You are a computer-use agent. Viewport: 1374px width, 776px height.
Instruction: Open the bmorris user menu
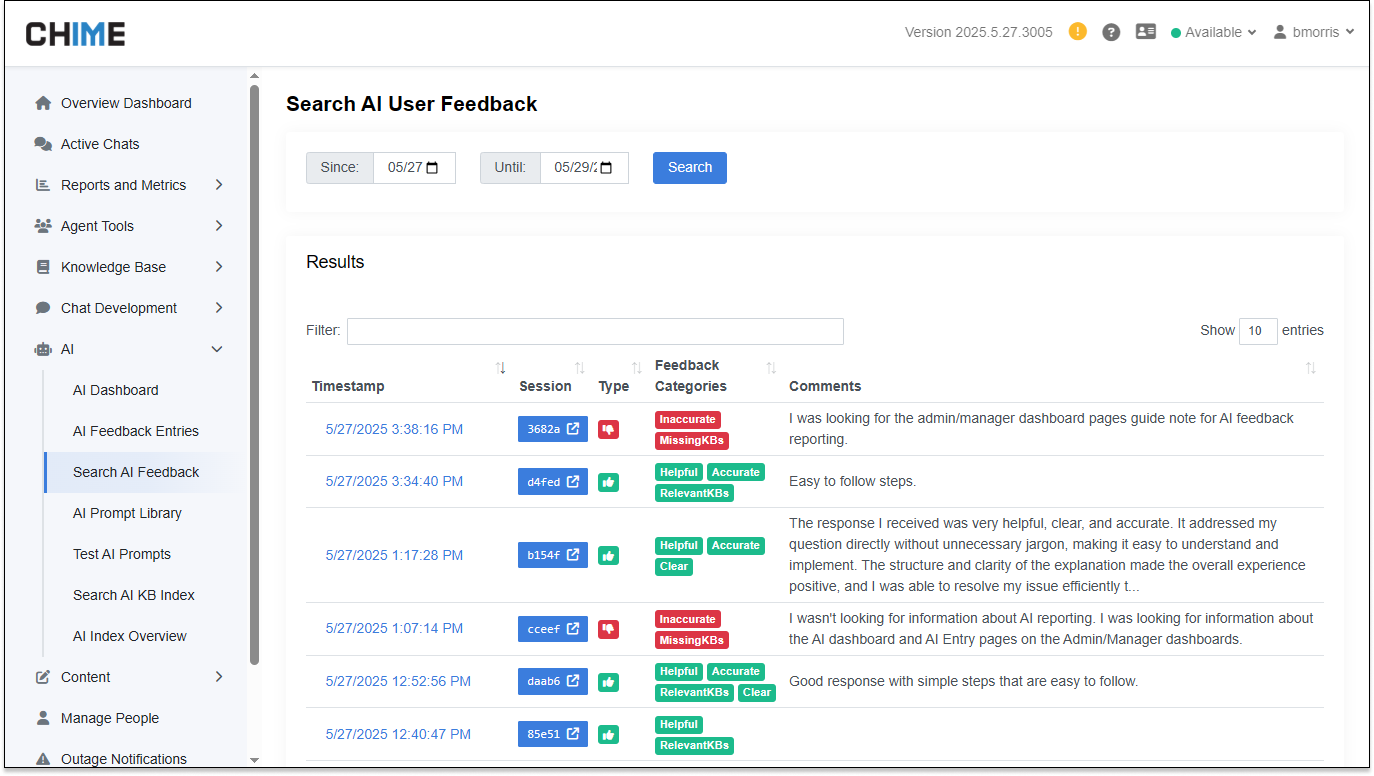pyautogui.click(x=1314, y=32)
